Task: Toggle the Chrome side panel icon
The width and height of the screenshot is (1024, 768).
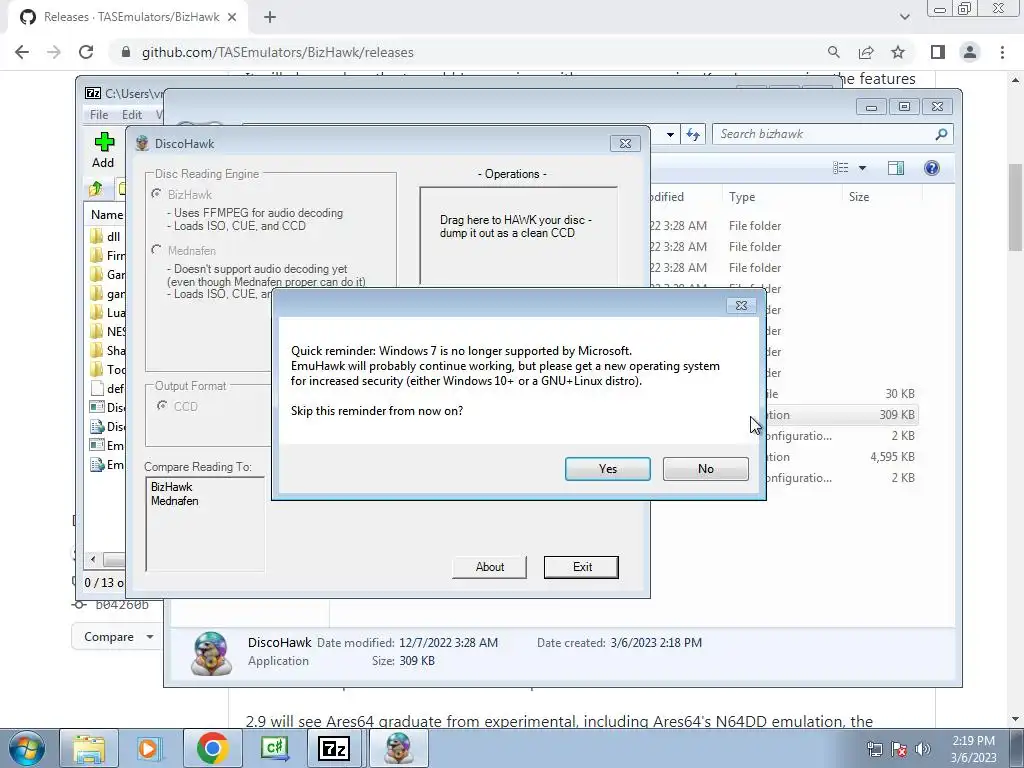Action: 938,52
